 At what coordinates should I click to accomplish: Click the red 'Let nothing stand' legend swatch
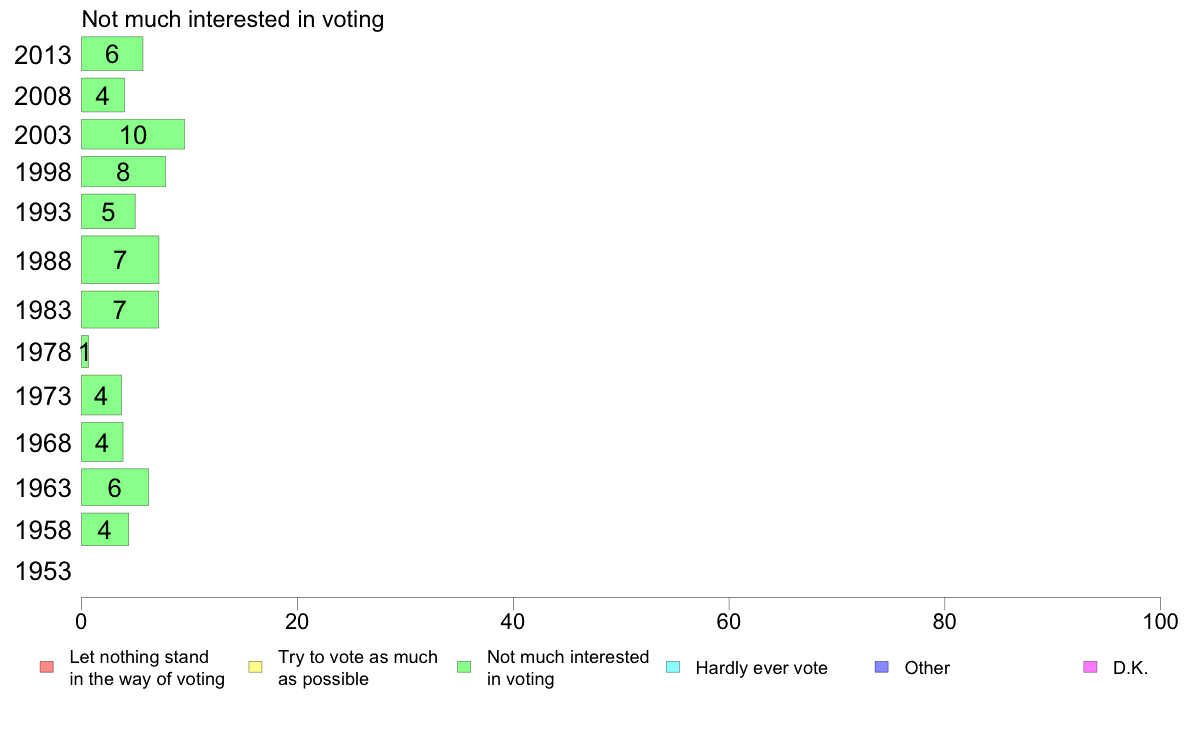[47, 667]
